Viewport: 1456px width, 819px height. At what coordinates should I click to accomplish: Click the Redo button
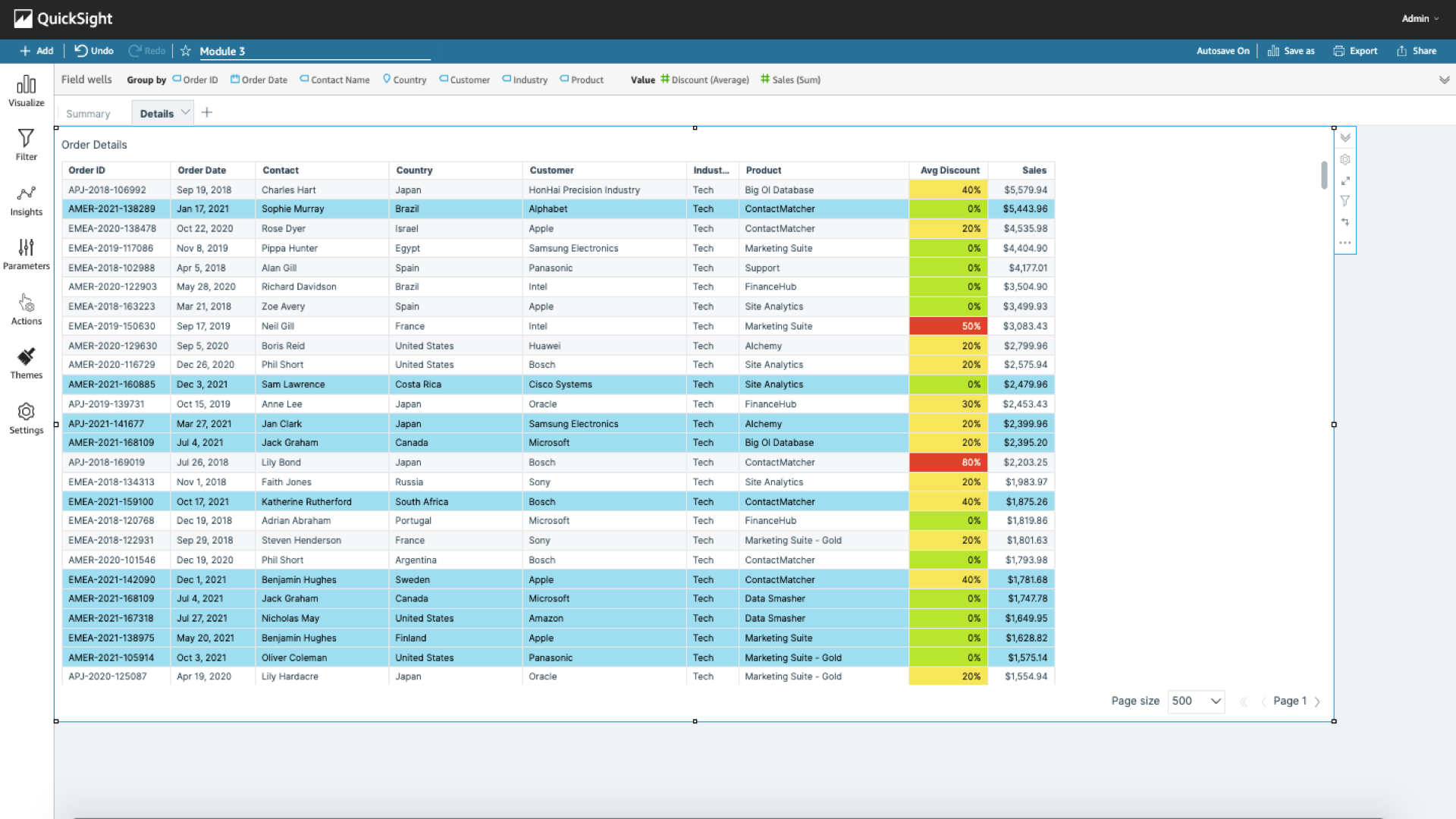click(x=147, y=51)
